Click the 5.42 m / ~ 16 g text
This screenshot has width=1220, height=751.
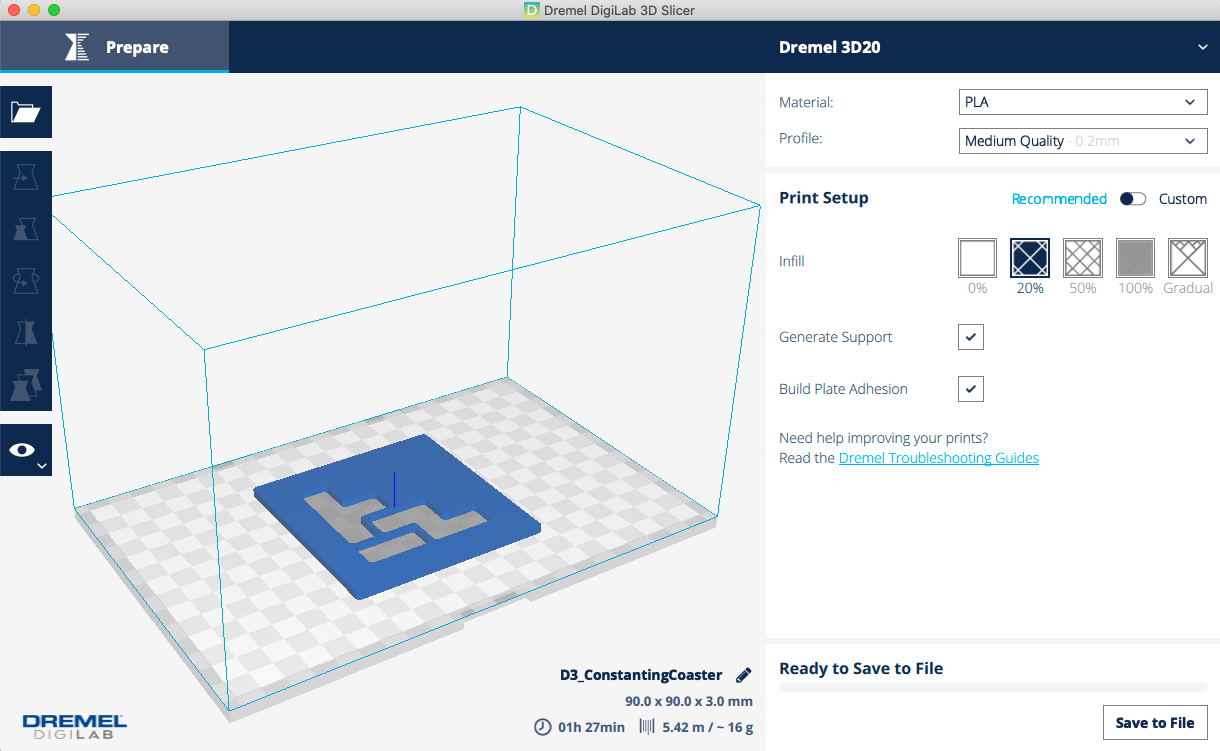[708, 727]
